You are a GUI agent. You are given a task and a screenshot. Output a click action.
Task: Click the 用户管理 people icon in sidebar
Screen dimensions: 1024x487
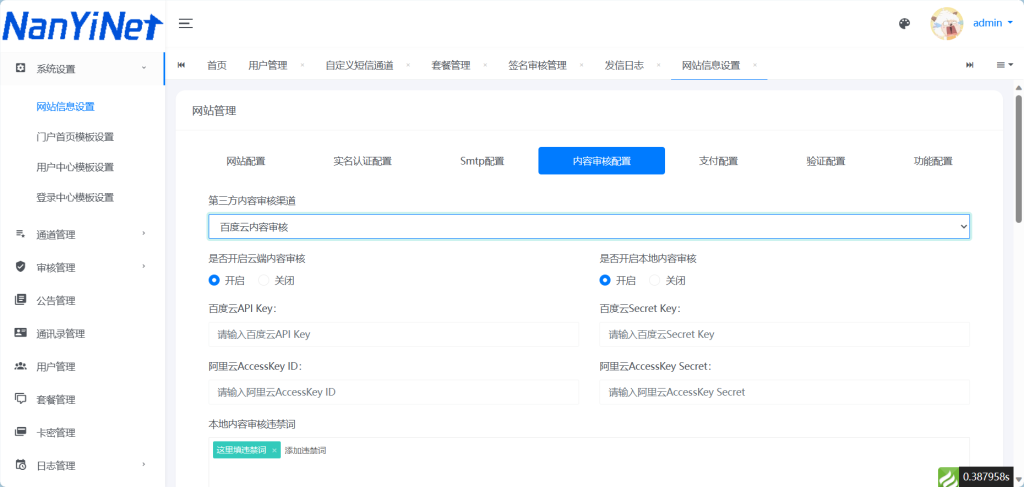[x=20, y=366]
